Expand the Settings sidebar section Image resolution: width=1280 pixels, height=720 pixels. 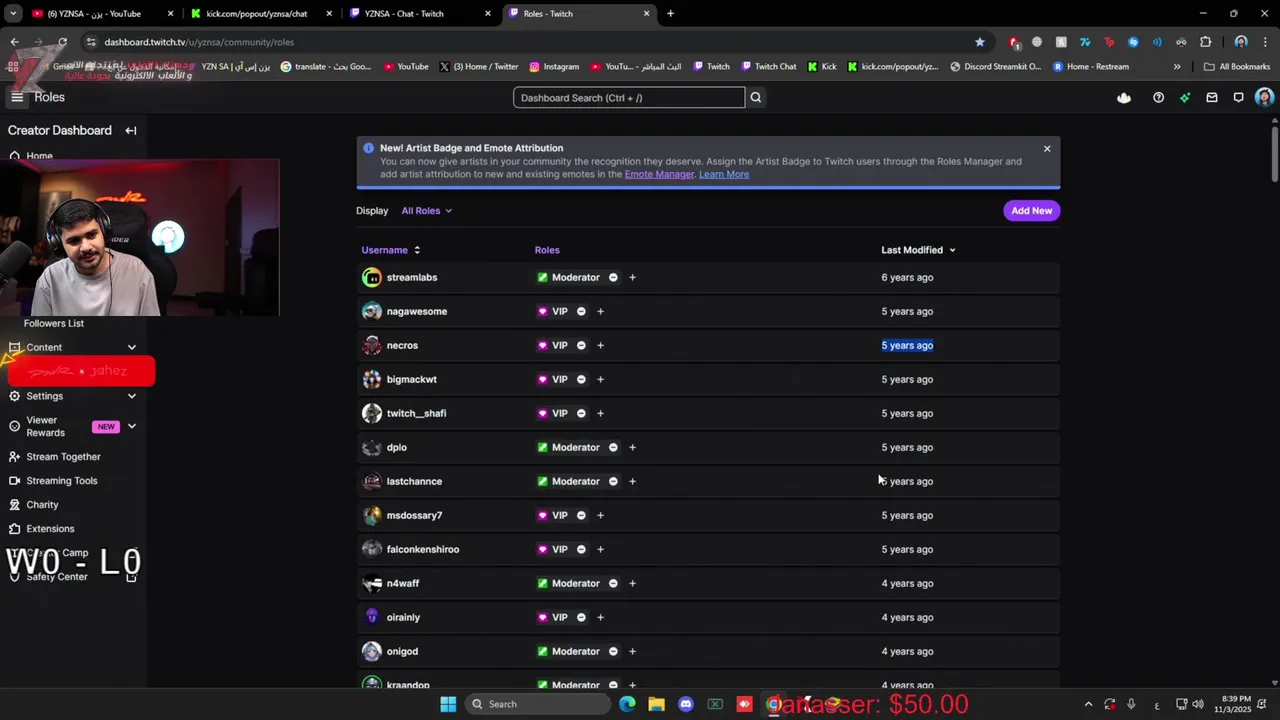coord(131,396)
